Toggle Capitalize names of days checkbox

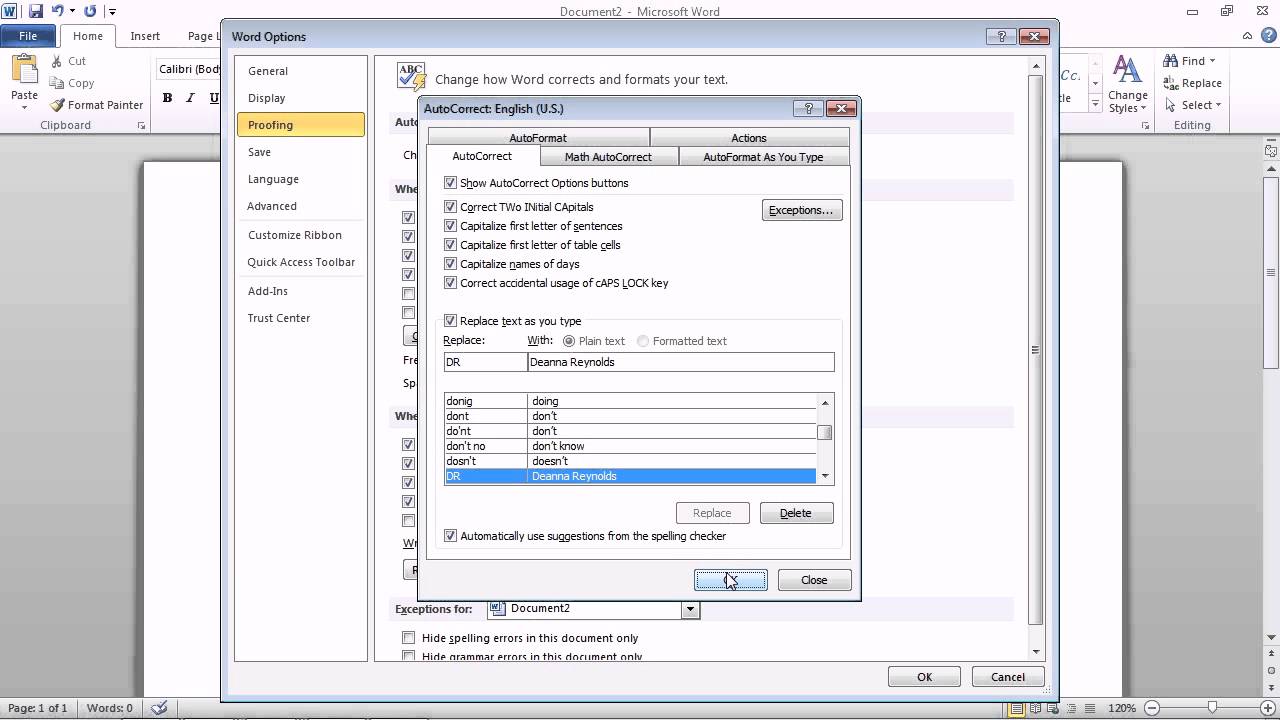pos(450,264)
